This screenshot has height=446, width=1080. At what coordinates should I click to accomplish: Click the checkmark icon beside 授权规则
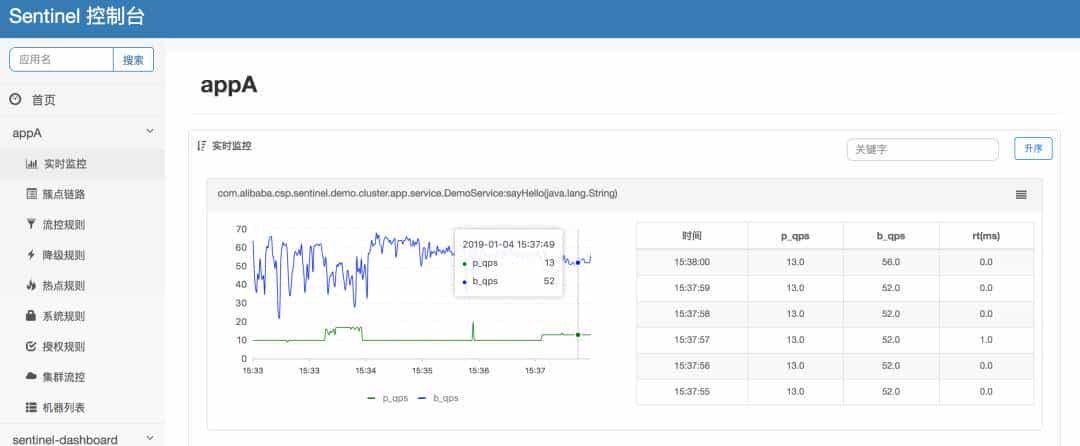coord(31,347)
